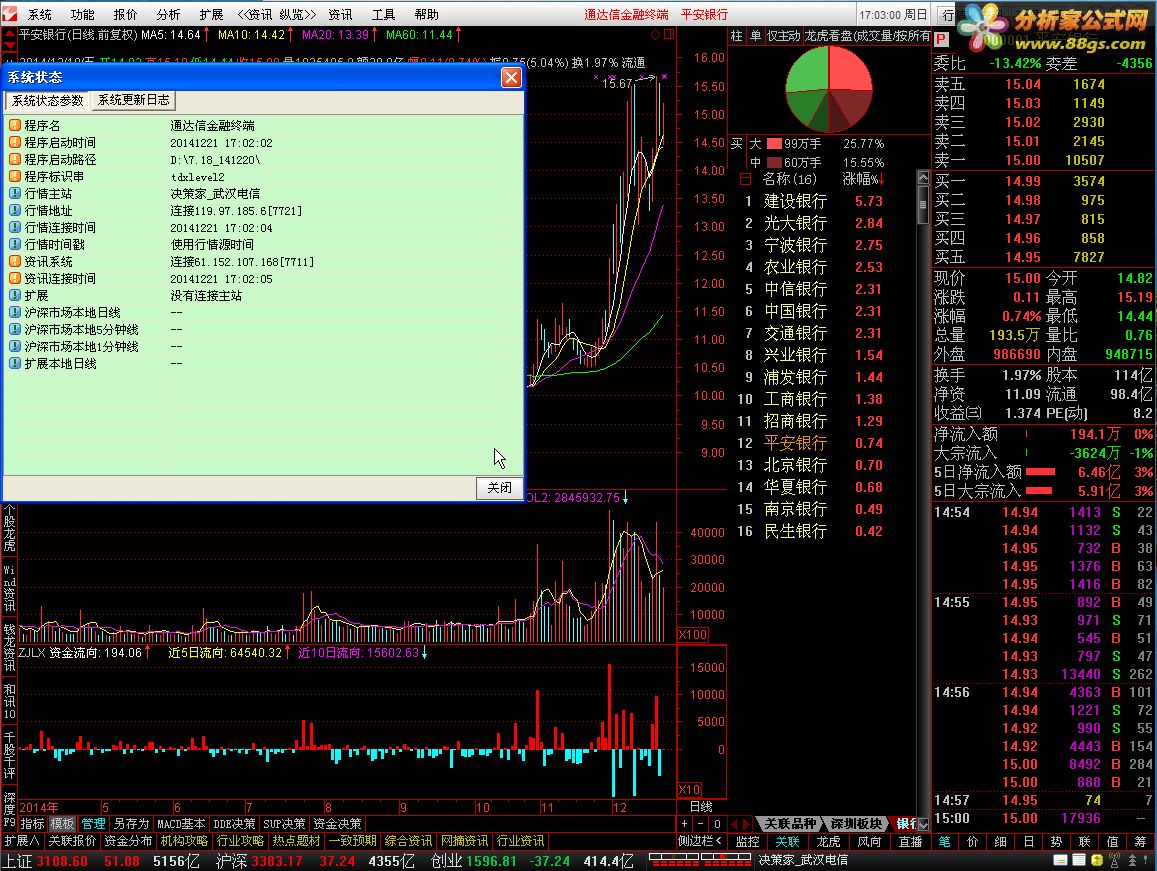
Task: Click the icon next to 资讯系统 row
Action: tap(15, 261)
